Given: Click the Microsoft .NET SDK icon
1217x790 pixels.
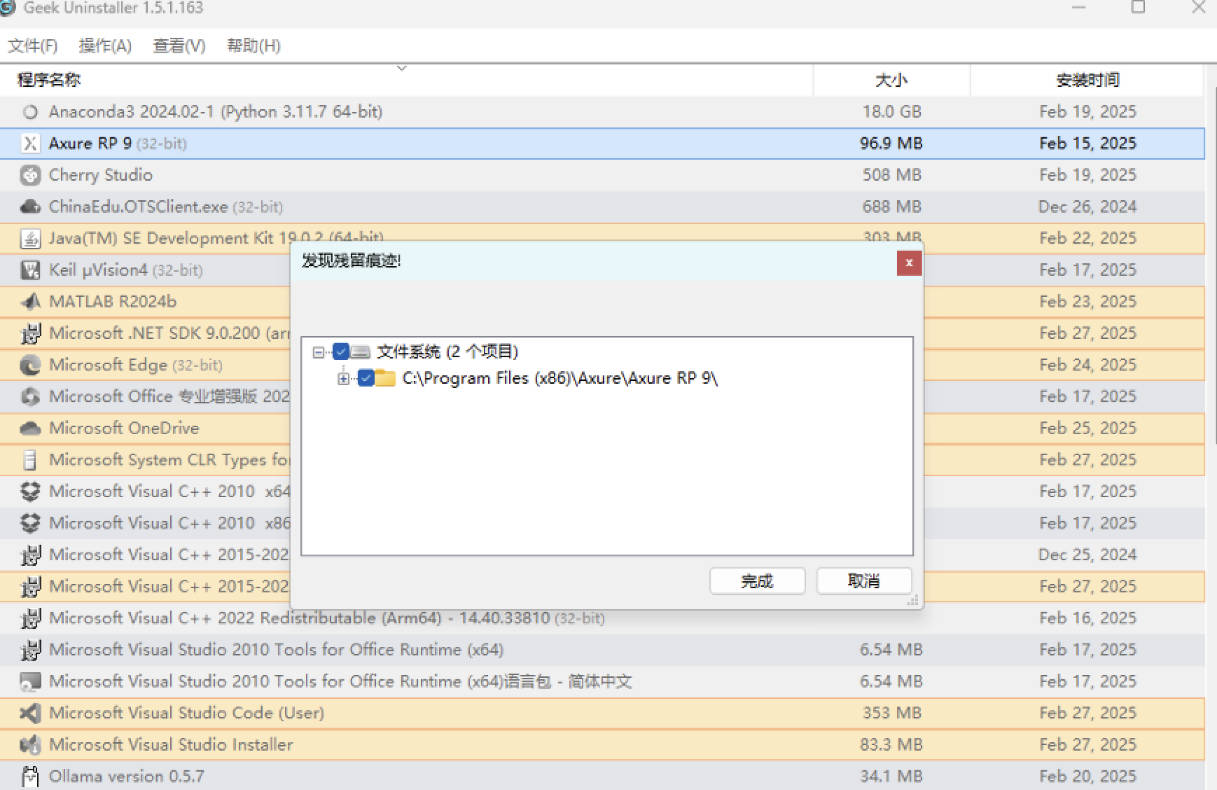Looking at the screenshot, I should [30, 334].
